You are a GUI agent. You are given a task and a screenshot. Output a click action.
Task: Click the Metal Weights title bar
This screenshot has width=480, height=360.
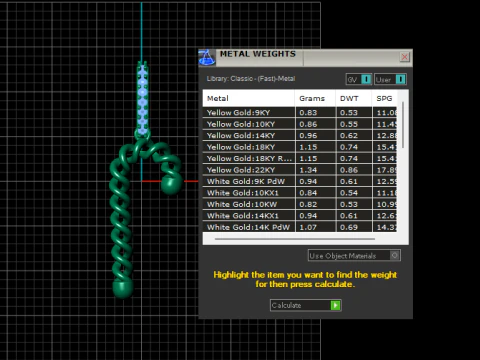[x=305, y=58]
